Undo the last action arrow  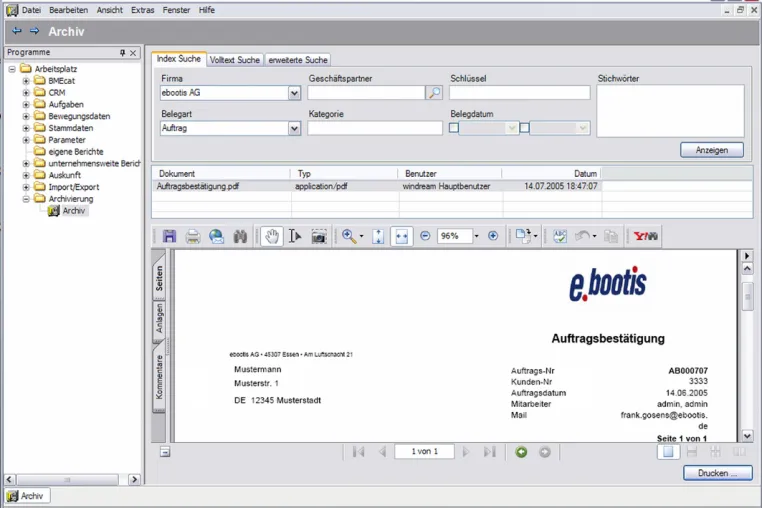coord(582,236)
